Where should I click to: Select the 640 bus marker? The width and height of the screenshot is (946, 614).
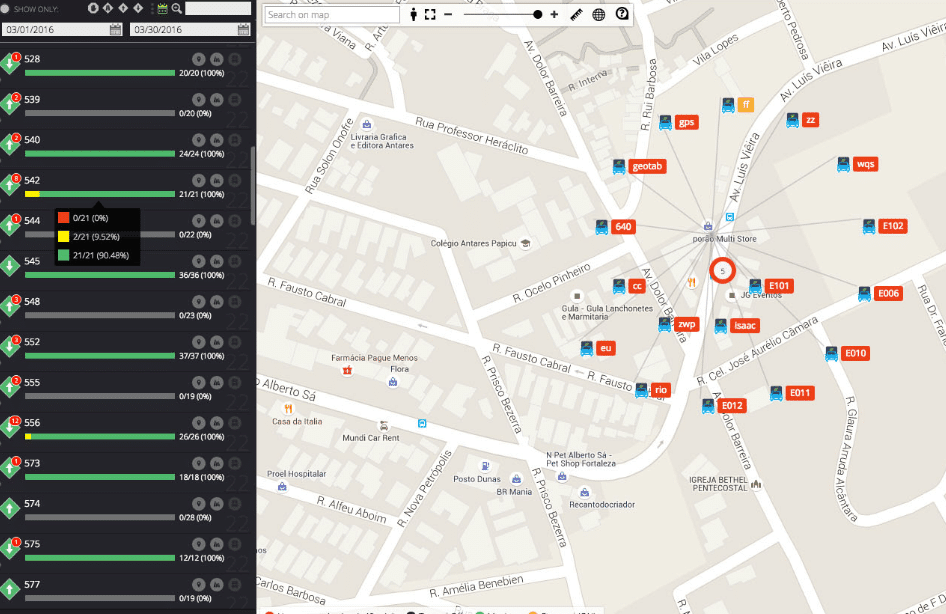tap(615, 227)
